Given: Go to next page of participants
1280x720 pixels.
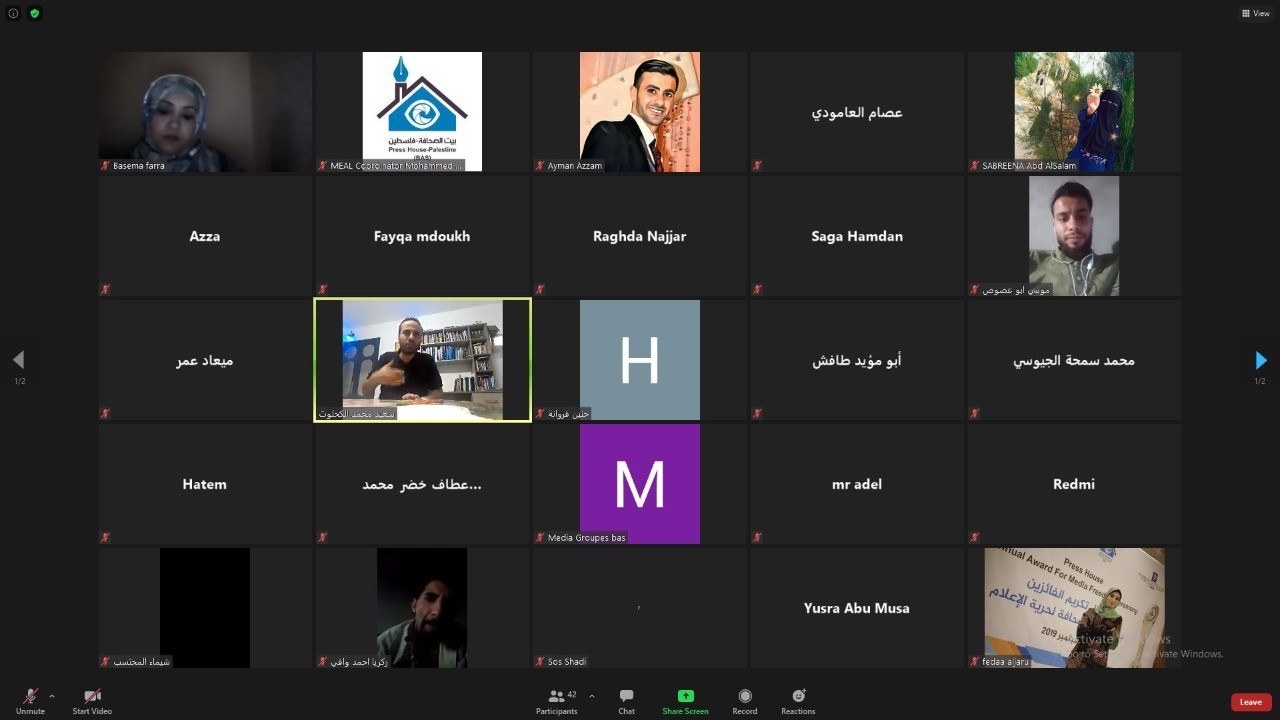Looking at the screenshot, I should point(1260,360).
